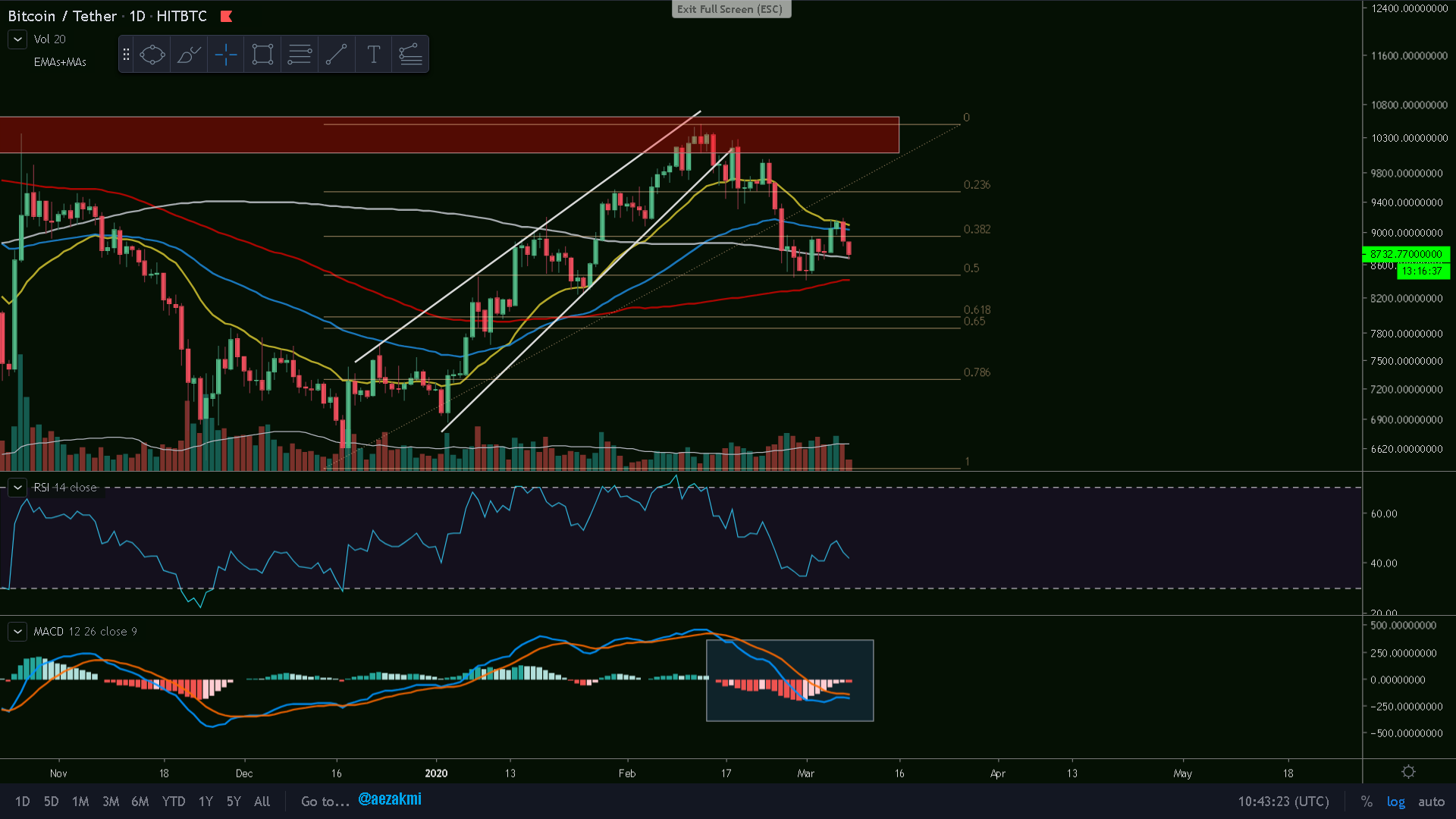Switch to 3M time range
The image size is (1456, 819).
111,802
